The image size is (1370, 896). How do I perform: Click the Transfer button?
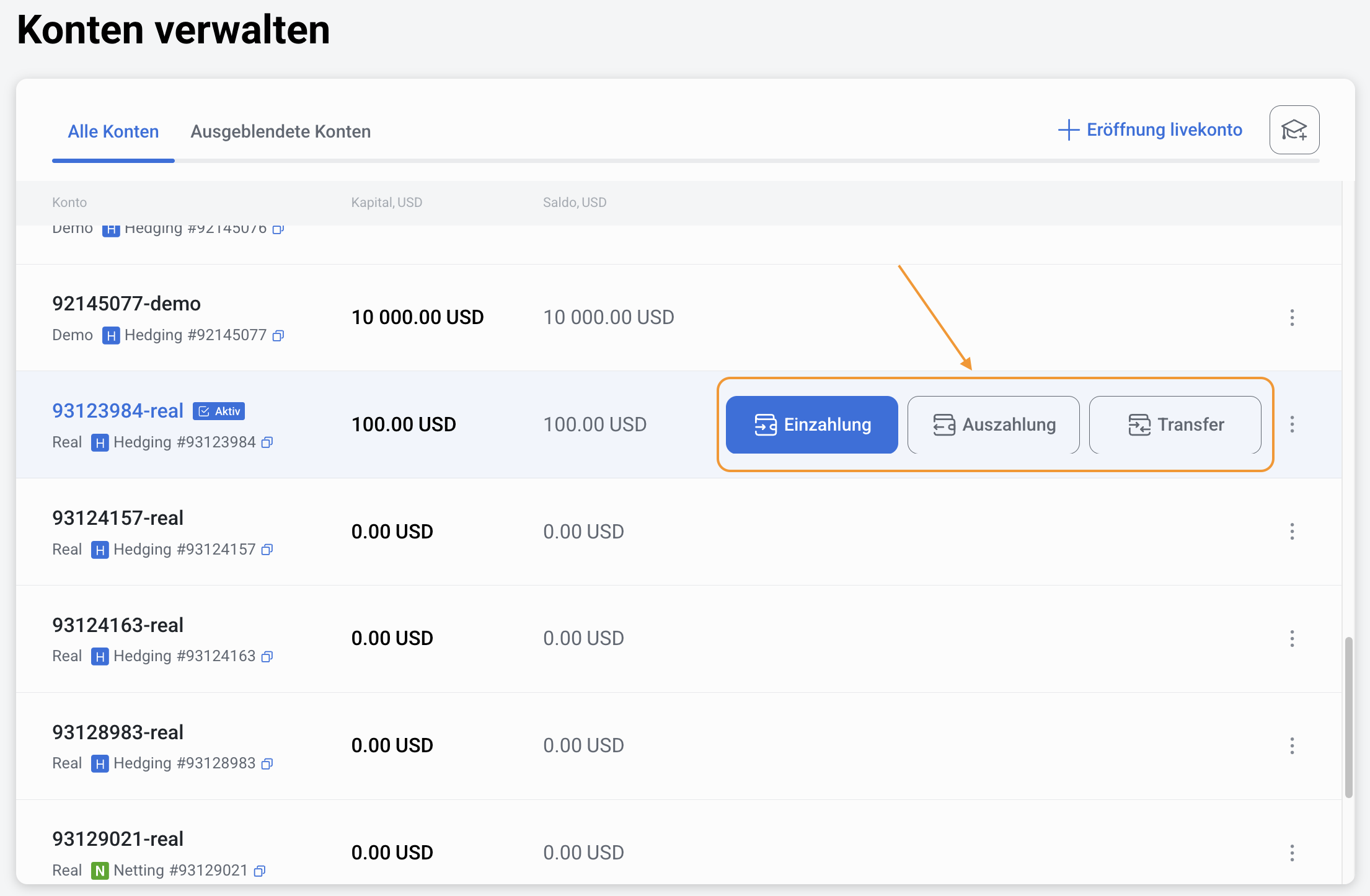tap(1175, 425)
